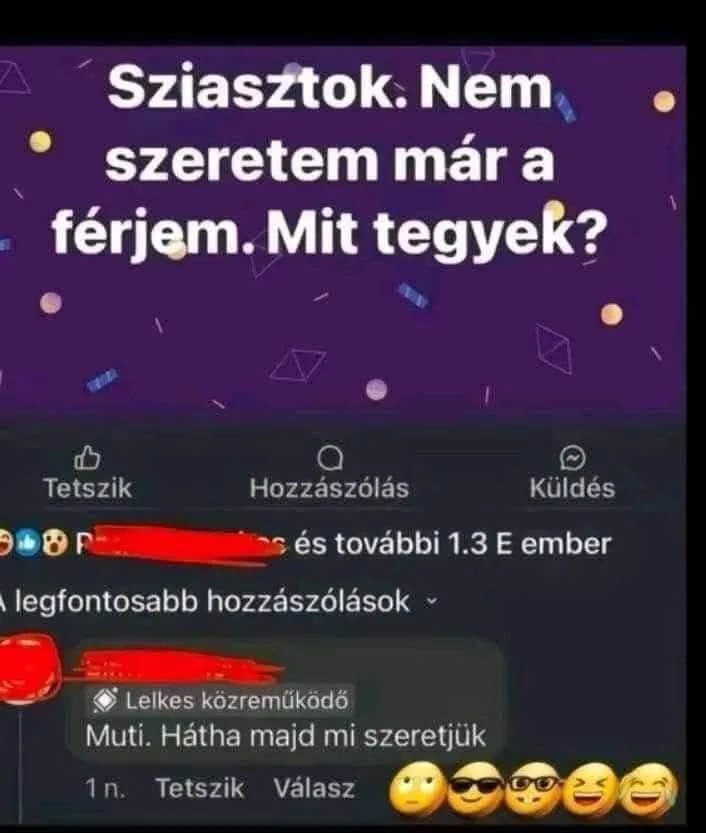
Task: Select the tears of joy emoji sticker
Action: (x=649, y=788)
